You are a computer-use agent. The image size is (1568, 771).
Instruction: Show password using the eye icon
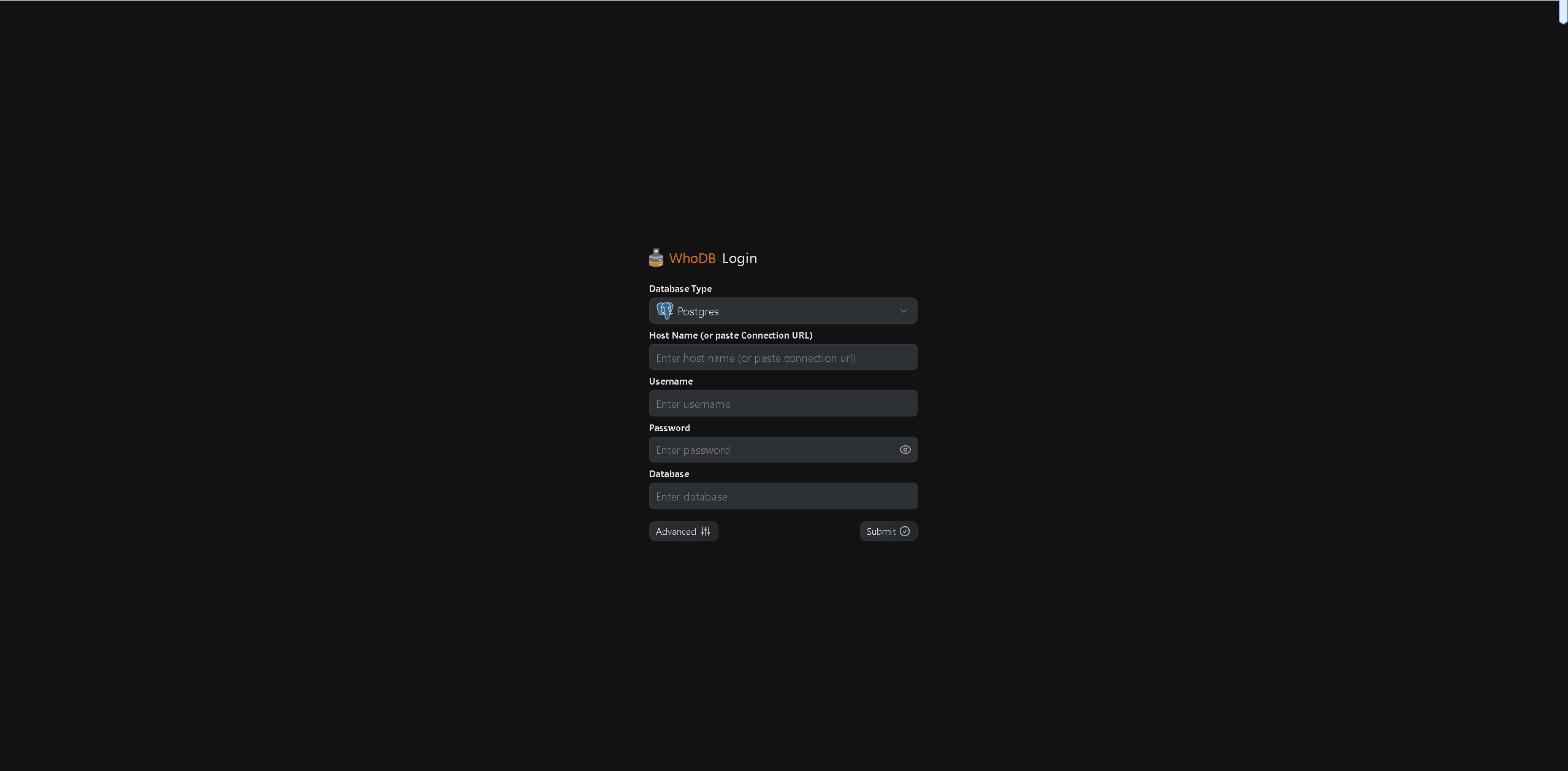[905, 450]
